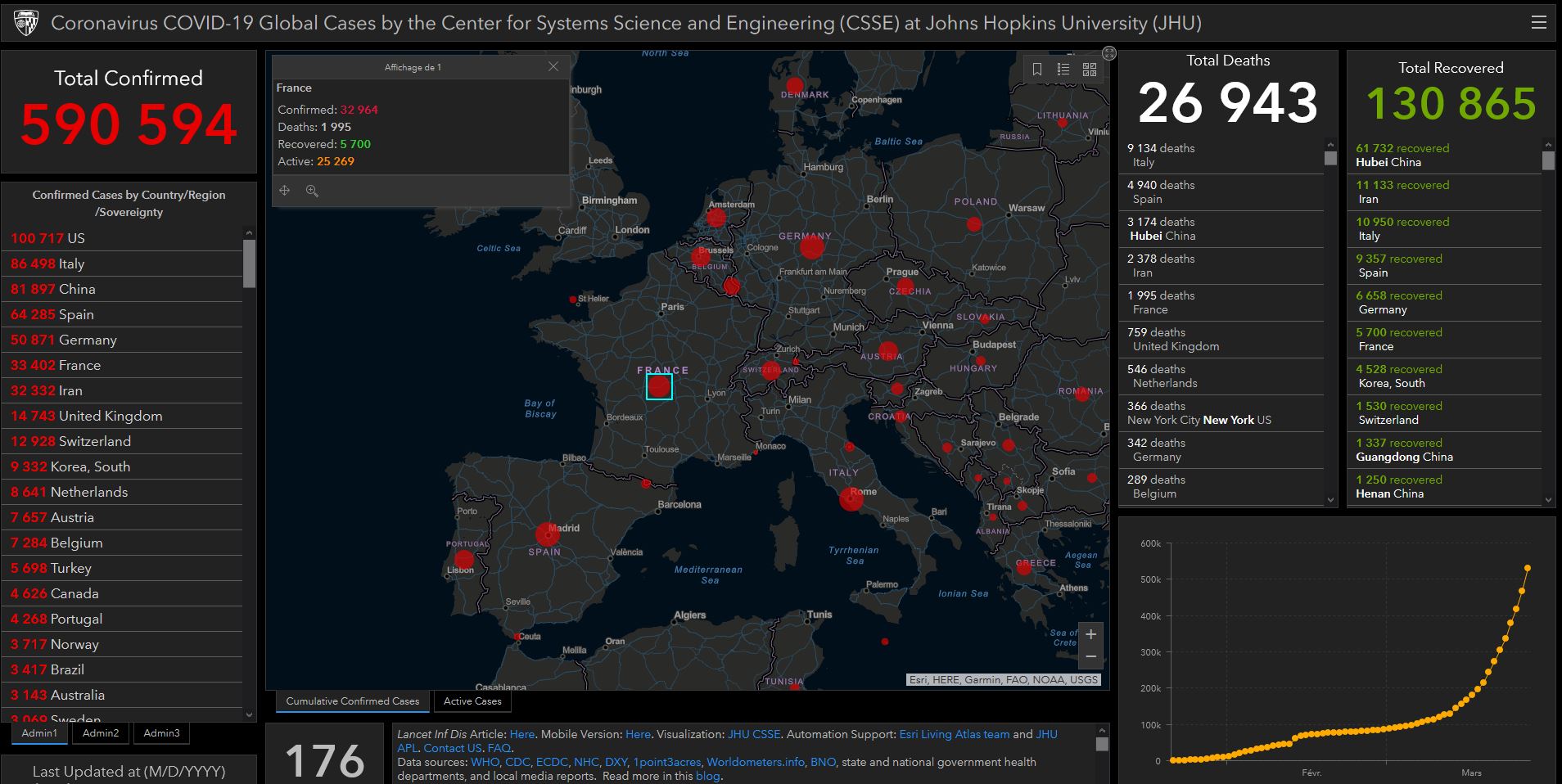Click the red case marker on Germany
Image resolution: width=1562 pixels, height=784 pixels.
point(811,246)
